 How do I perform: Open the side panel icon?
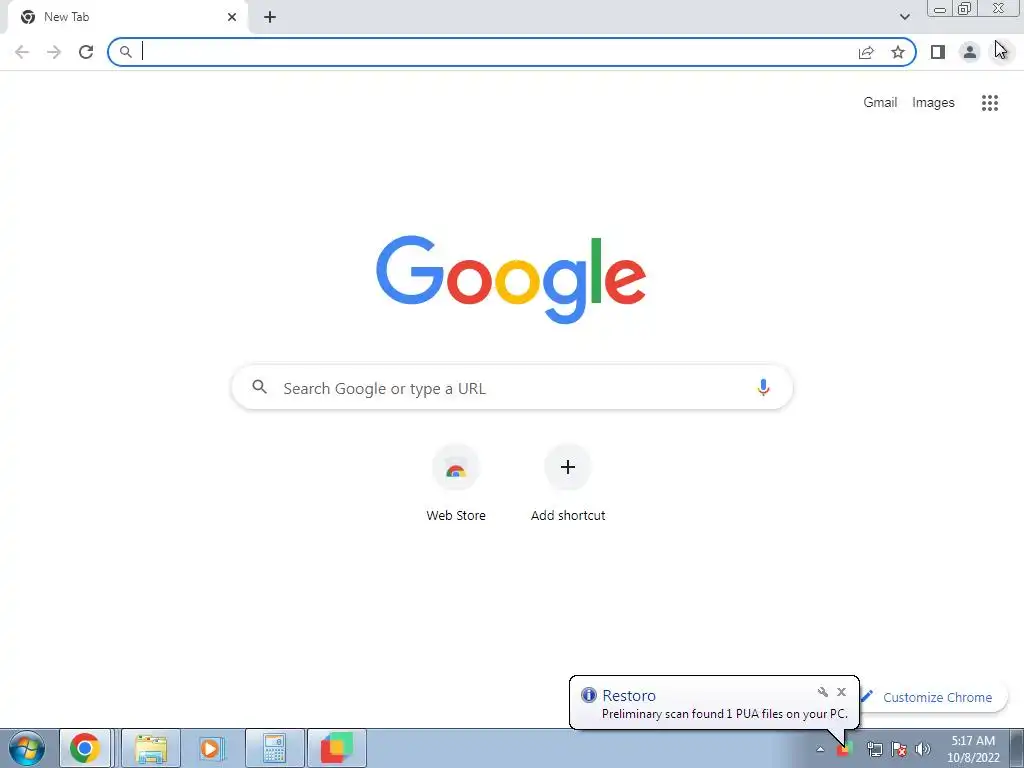[938, 52]
